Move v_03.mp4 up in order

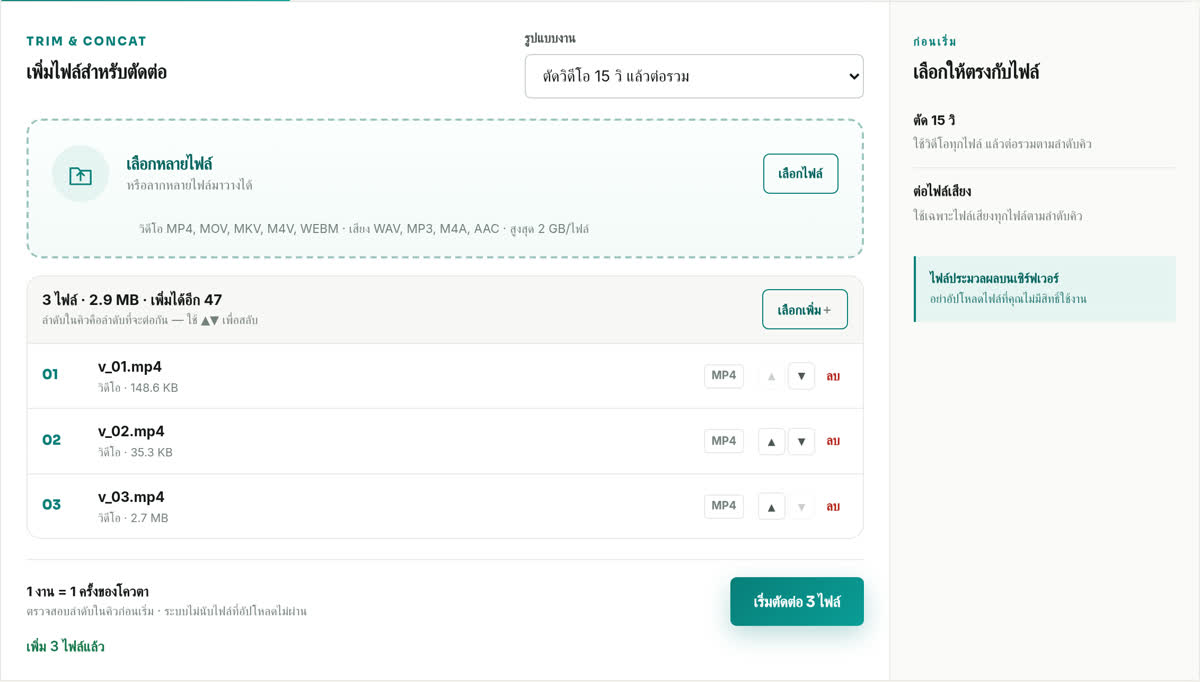coord(771,506)
